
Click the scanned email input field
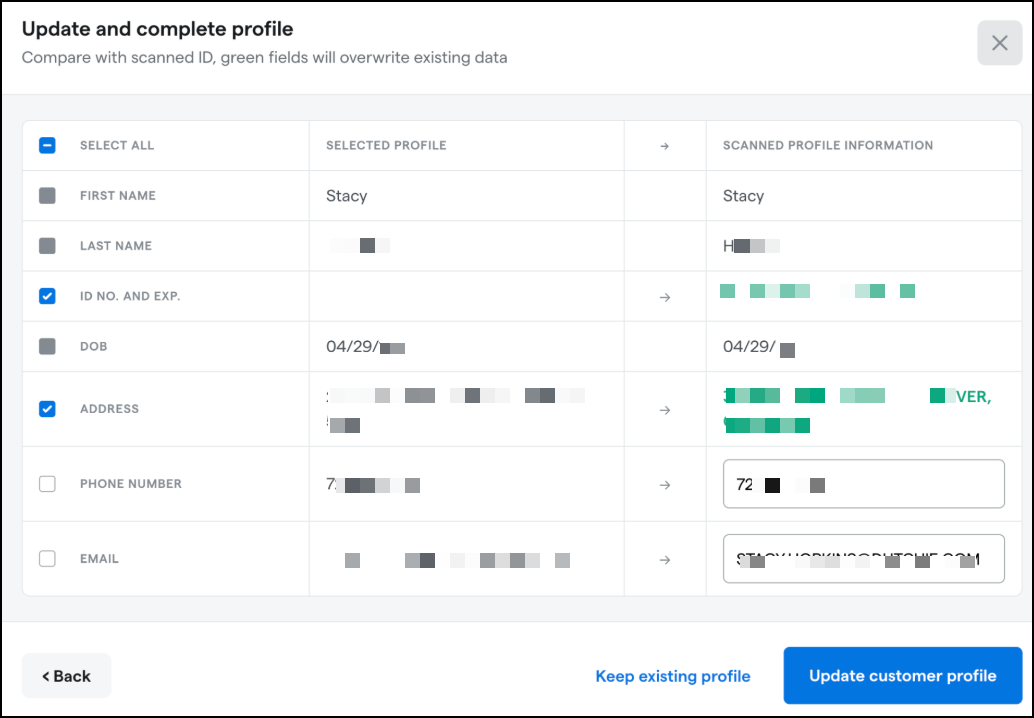coord(863,559)
